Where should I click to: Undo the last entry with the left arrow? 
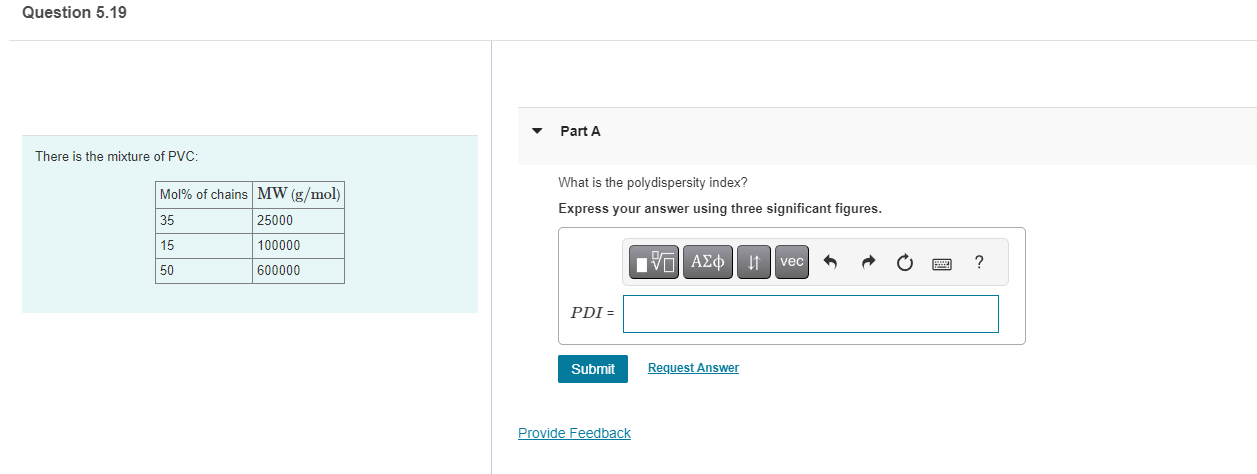pyautogui.click(x=829, y=263)
